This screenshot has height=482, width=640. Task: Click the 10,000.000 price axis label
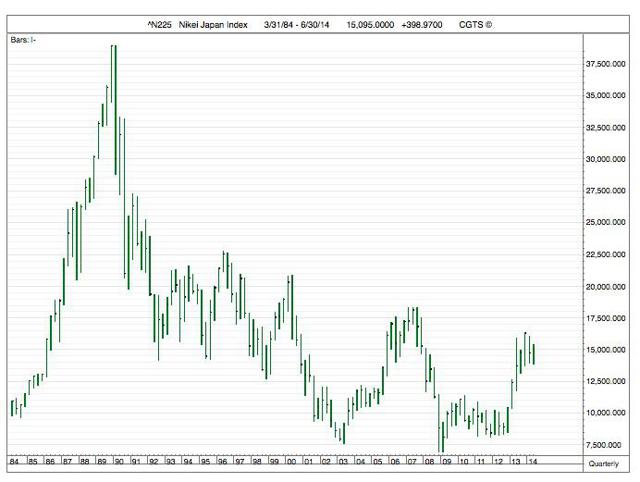tap(606, 413)
